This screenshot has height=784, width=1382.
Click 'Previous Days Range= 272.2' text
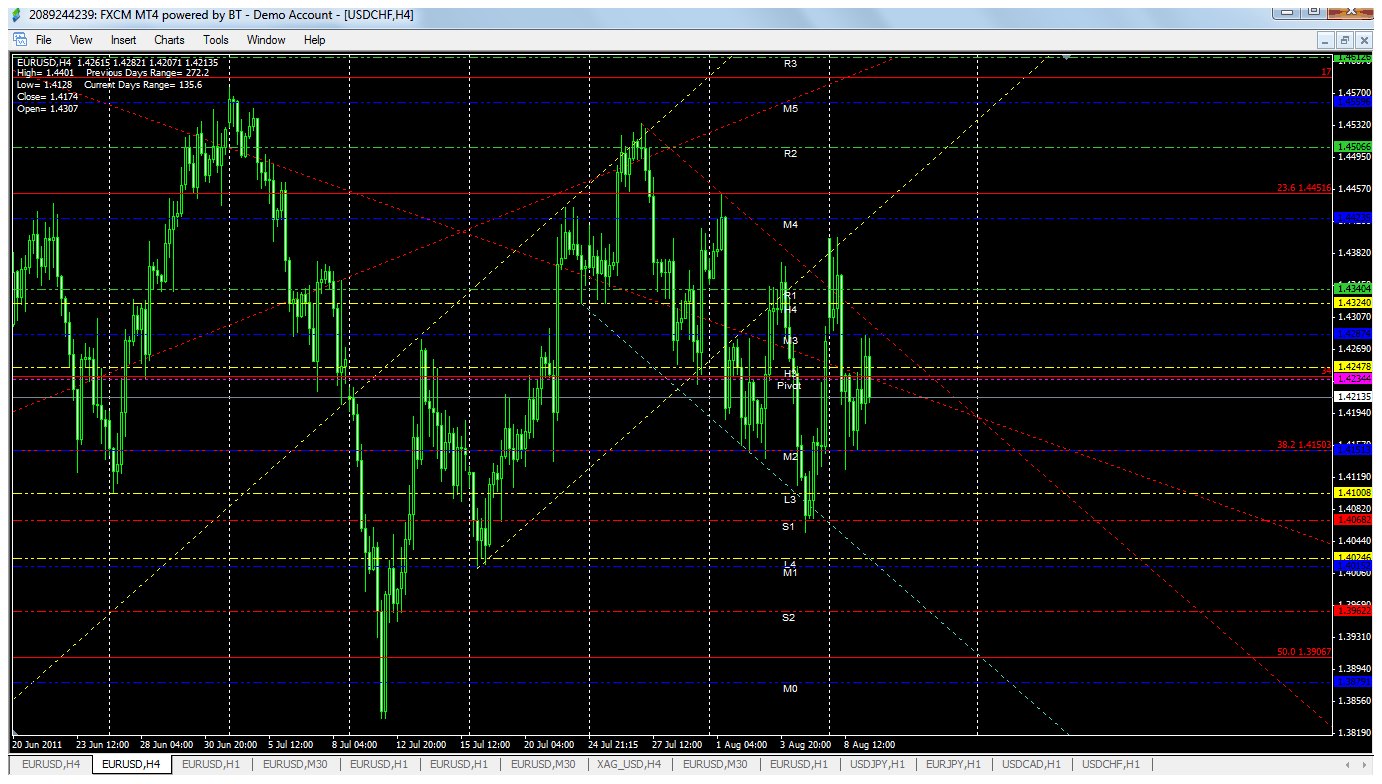(x=147, y=74)
